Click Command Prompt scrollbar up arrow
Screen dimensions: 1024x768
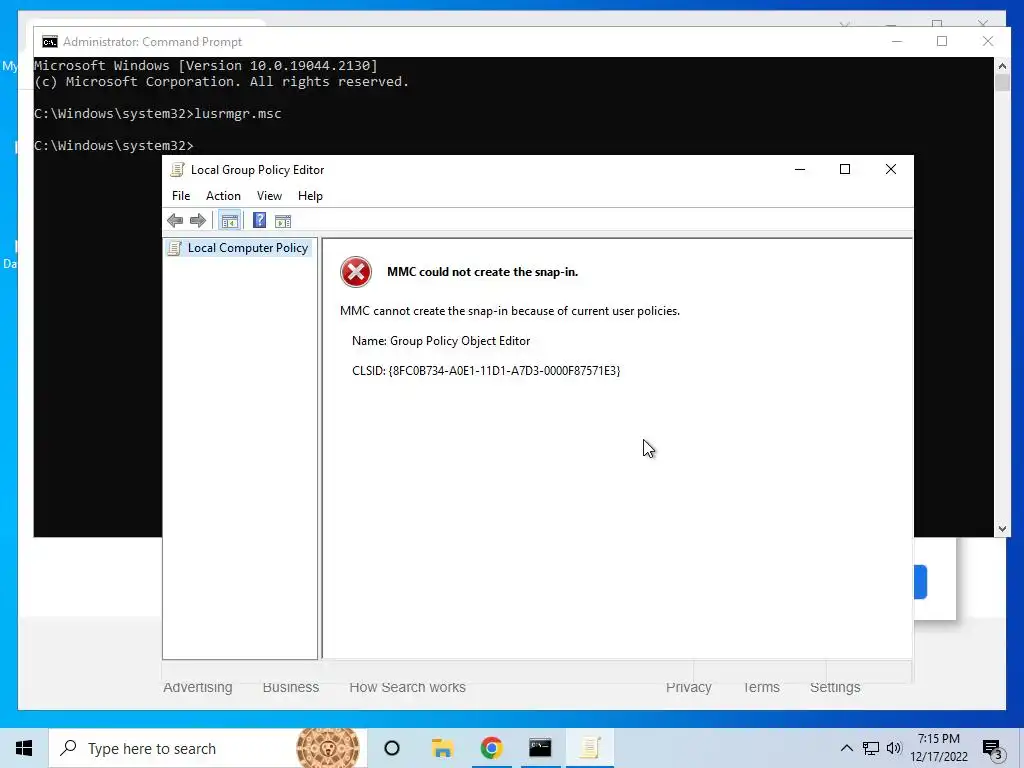[1002, 65]
